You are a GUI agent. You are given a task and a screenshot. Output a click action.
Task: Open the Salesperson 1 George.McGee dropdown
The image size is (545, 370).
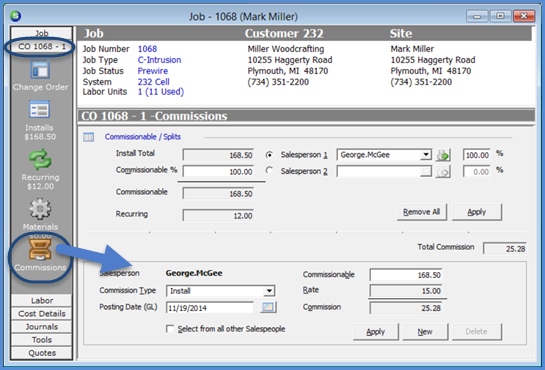[x=426, y=155]
